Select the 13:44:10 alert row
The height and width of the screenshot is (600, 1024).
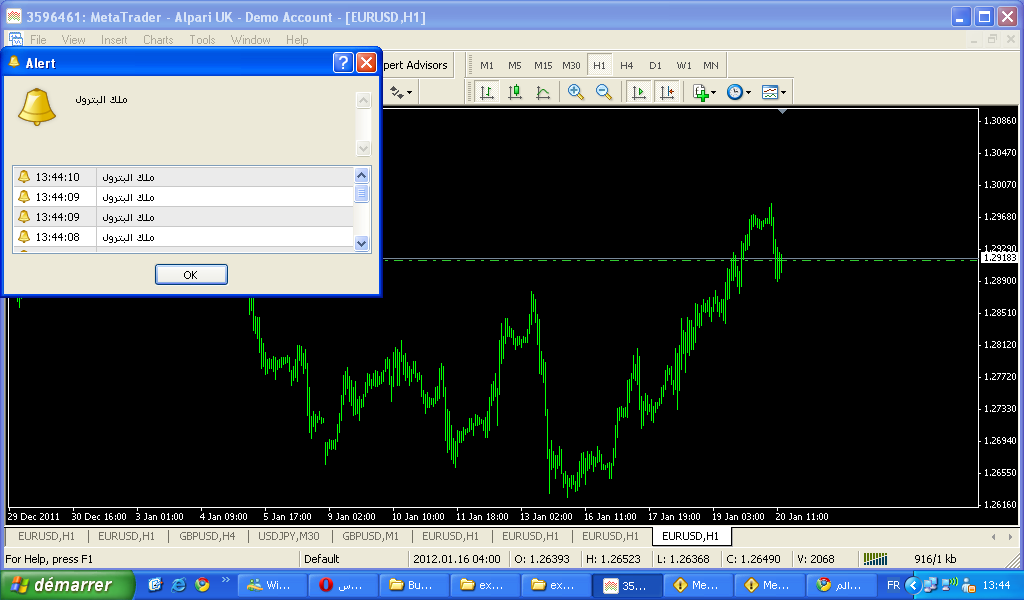tap(183, 177)
